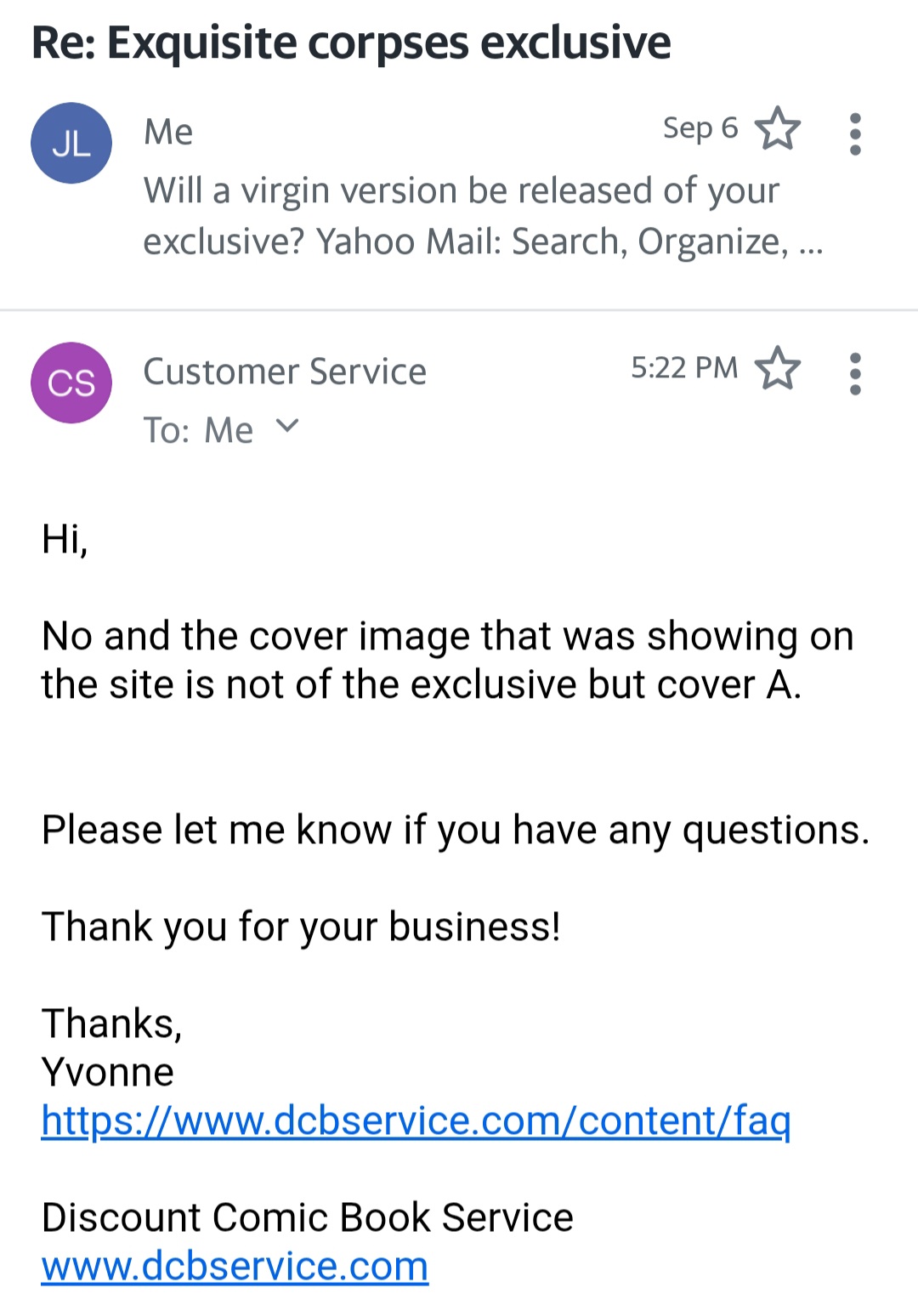Tap 'Thank you for your business!' text
Viewport: 918px width, 1316px height.
[301, 927]
